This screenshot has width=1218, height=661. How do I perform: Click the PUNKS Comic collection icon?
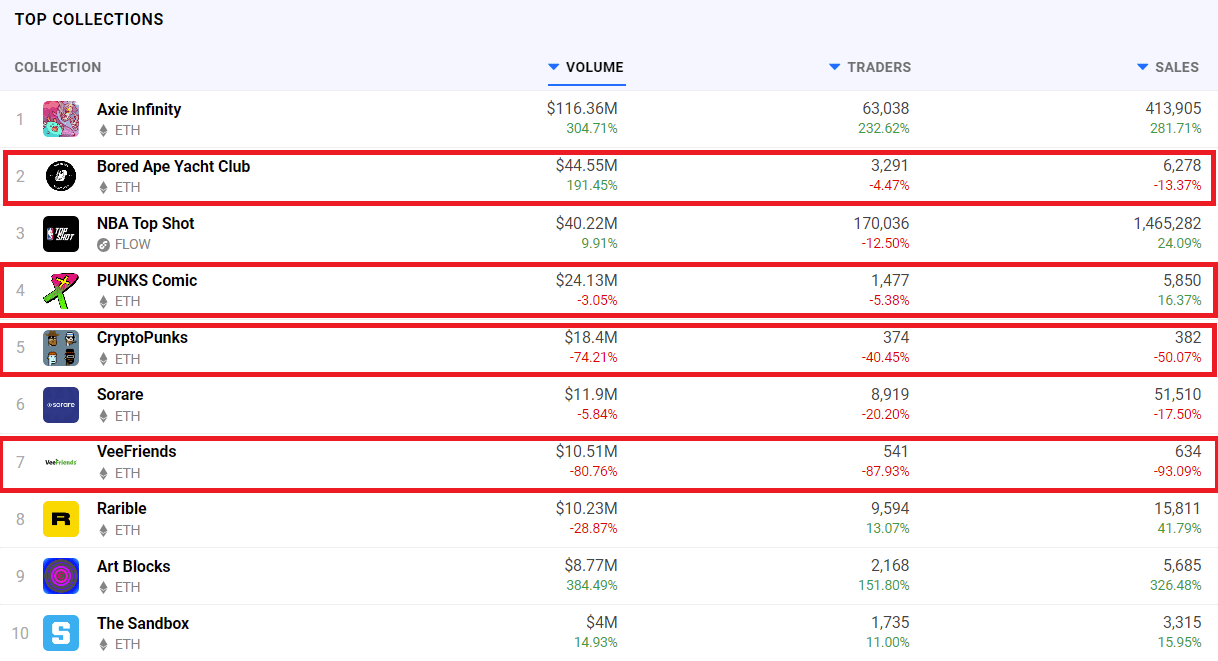point(61,290)
